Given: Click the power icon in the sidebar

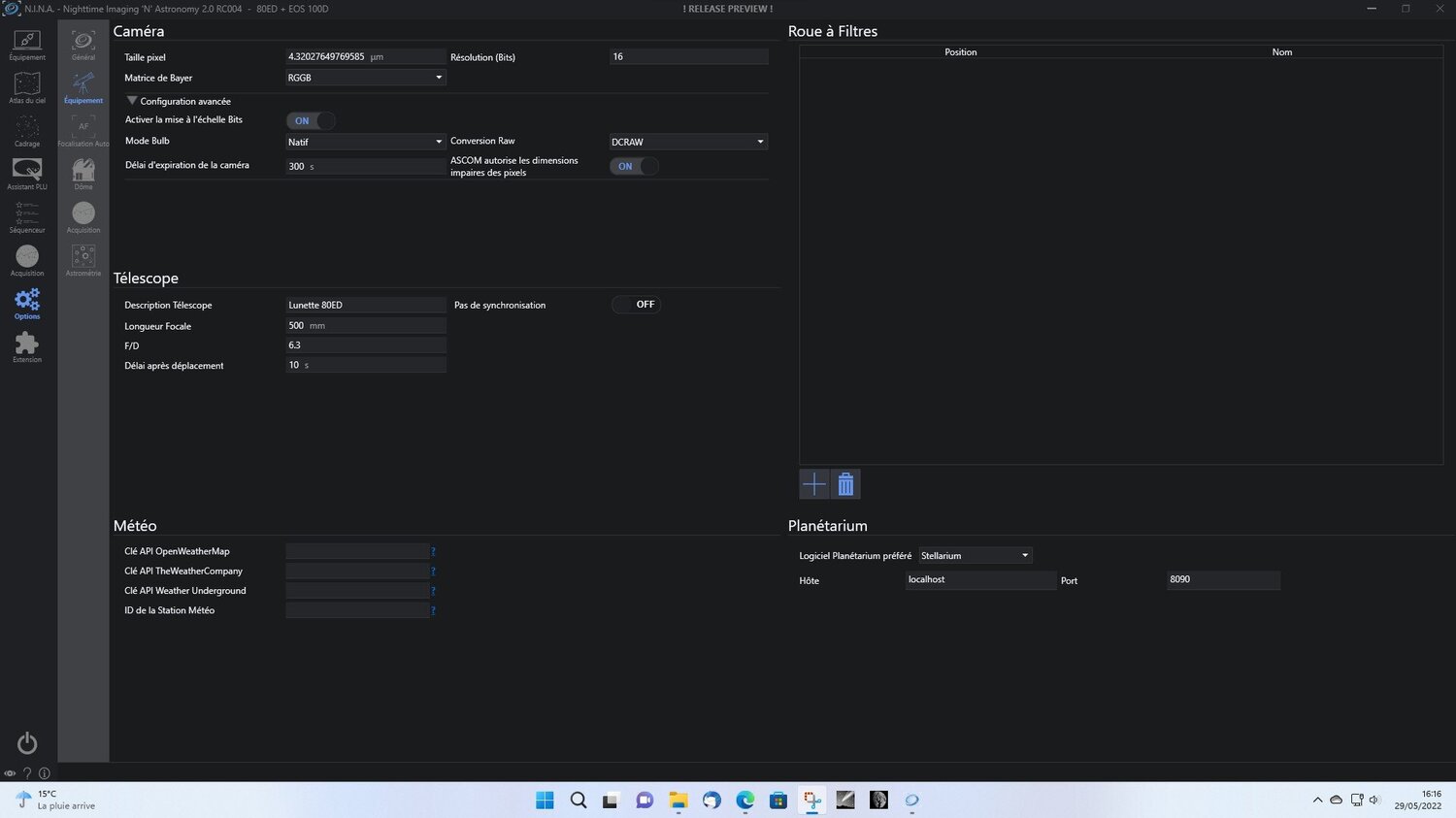Looking at the screenshot, I should 27,743.
